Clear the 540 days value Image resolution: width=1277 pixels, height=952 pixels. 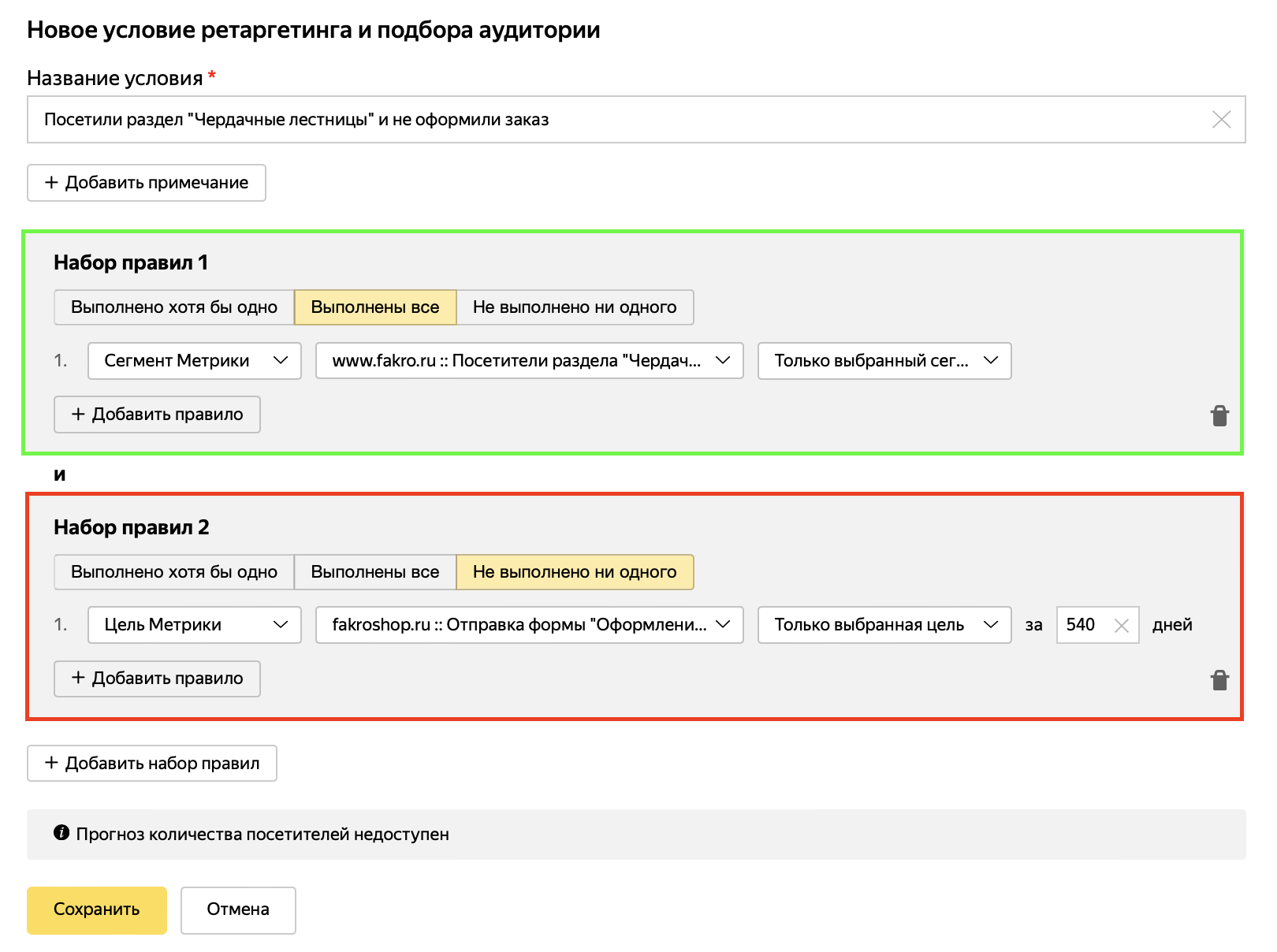1122,626
